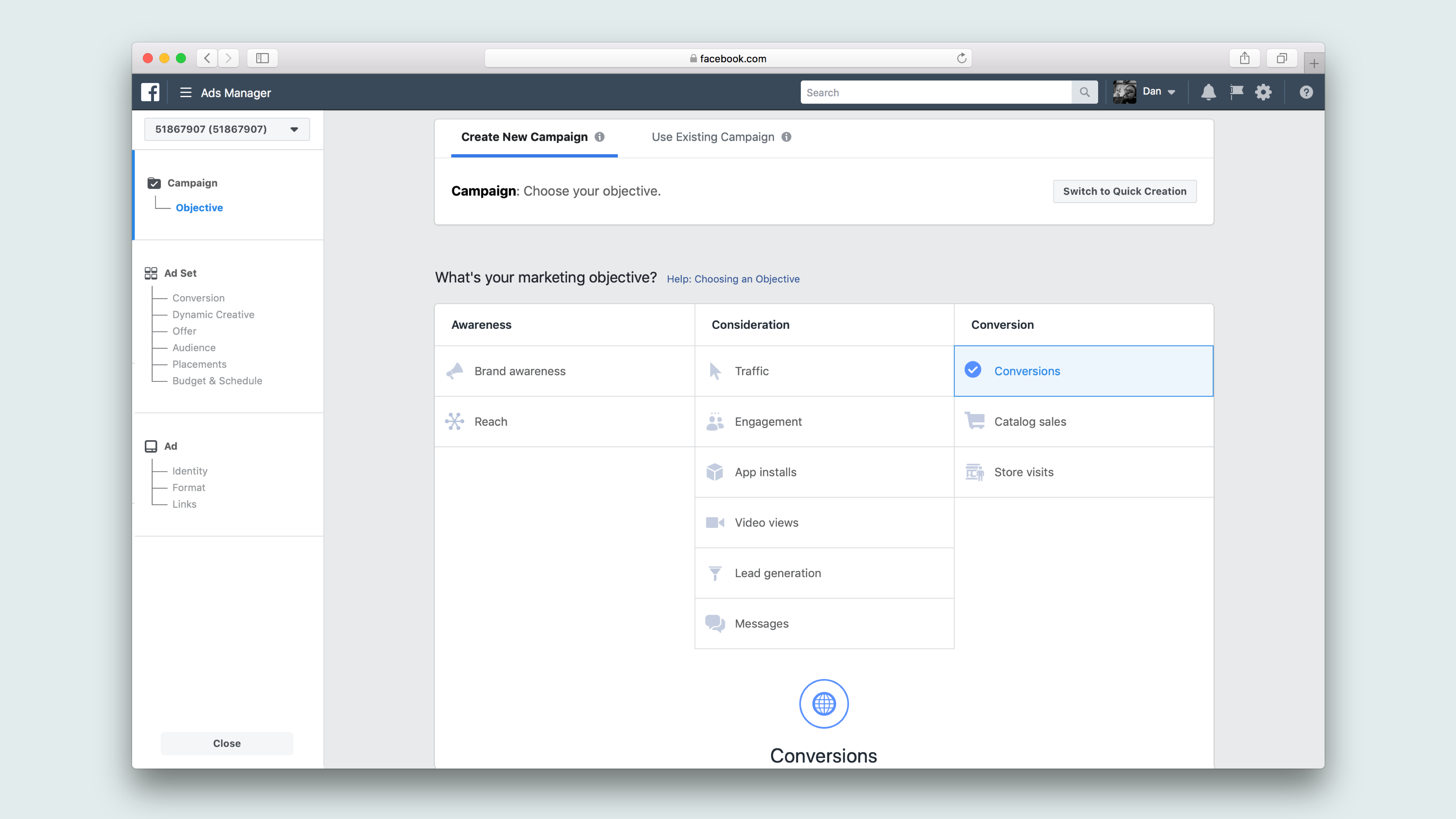Image resolution: width=1456 pixels, height=819 pixels.
Task: Select Placements in the Ad Set tree
Action: (199, 364)
